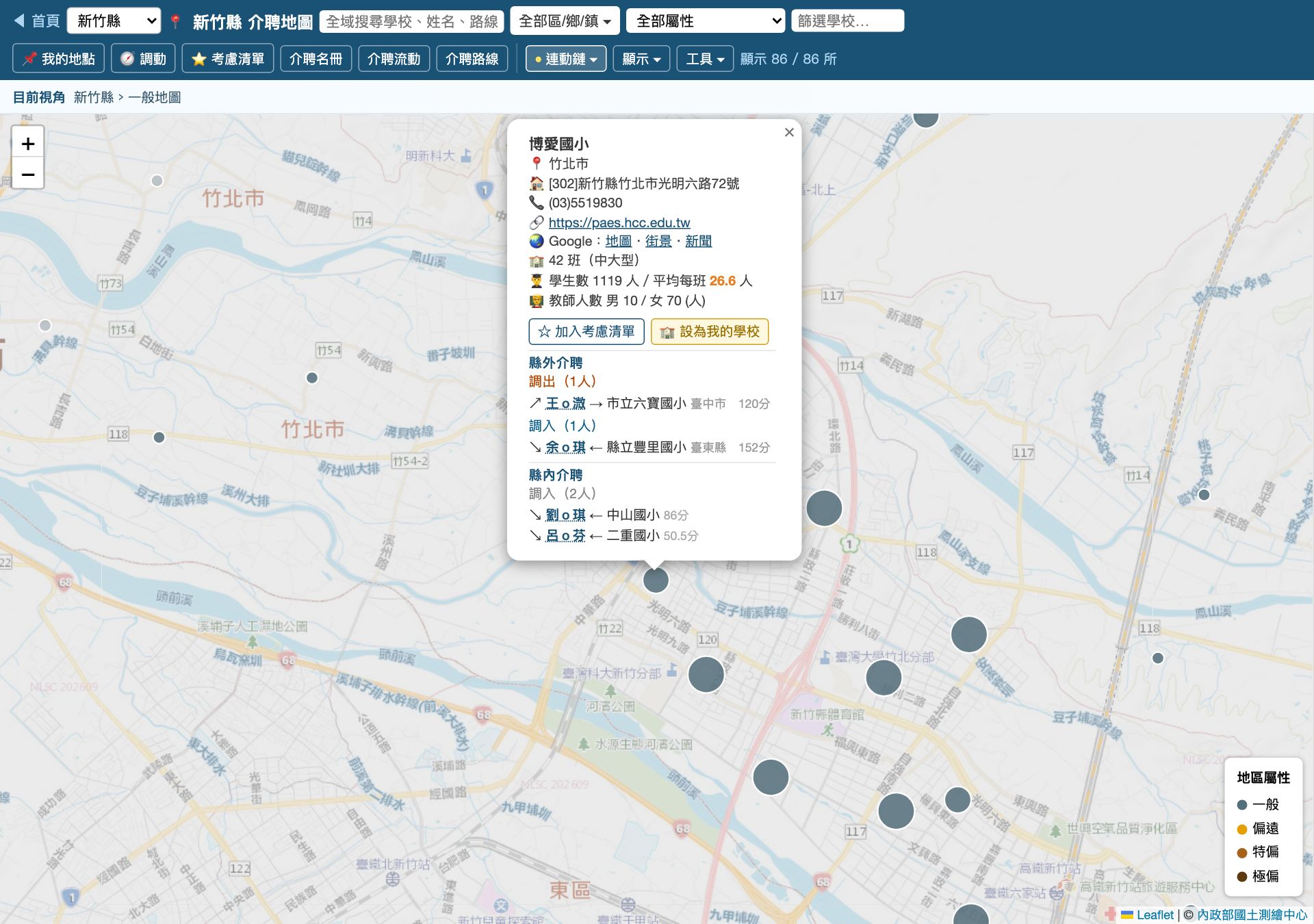This screenshot has height=924, width=1314.
Task: Open the county selector showing 新竹縣
Action: [114, 21]
